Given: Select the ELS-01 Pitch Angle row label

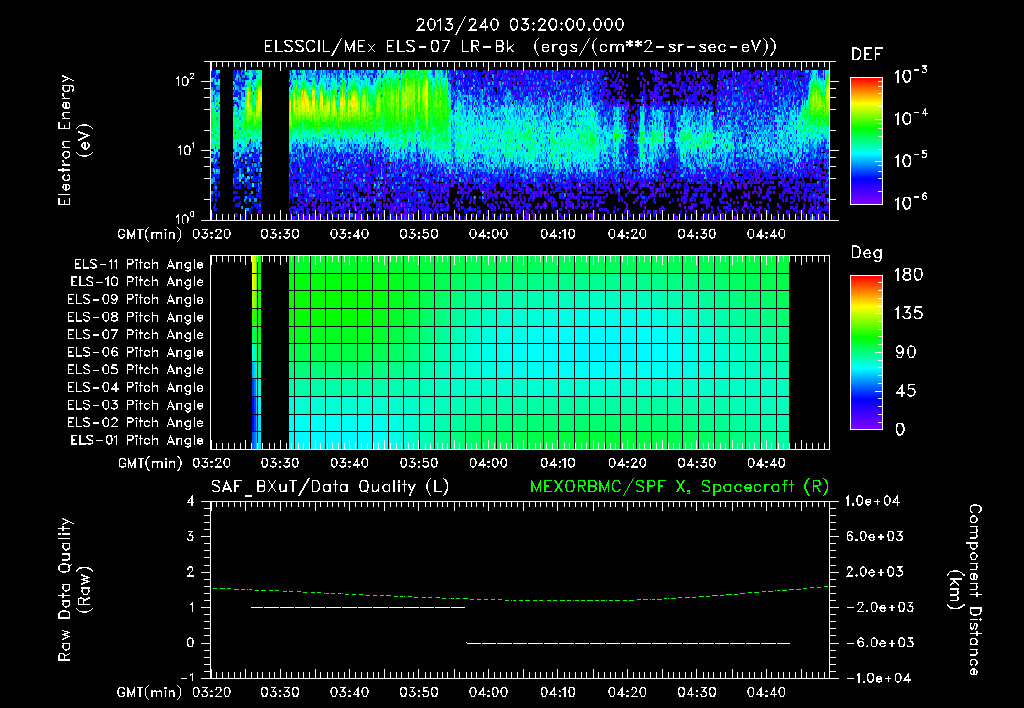Looking at the screenshot, I should click(x=137, y=440).
